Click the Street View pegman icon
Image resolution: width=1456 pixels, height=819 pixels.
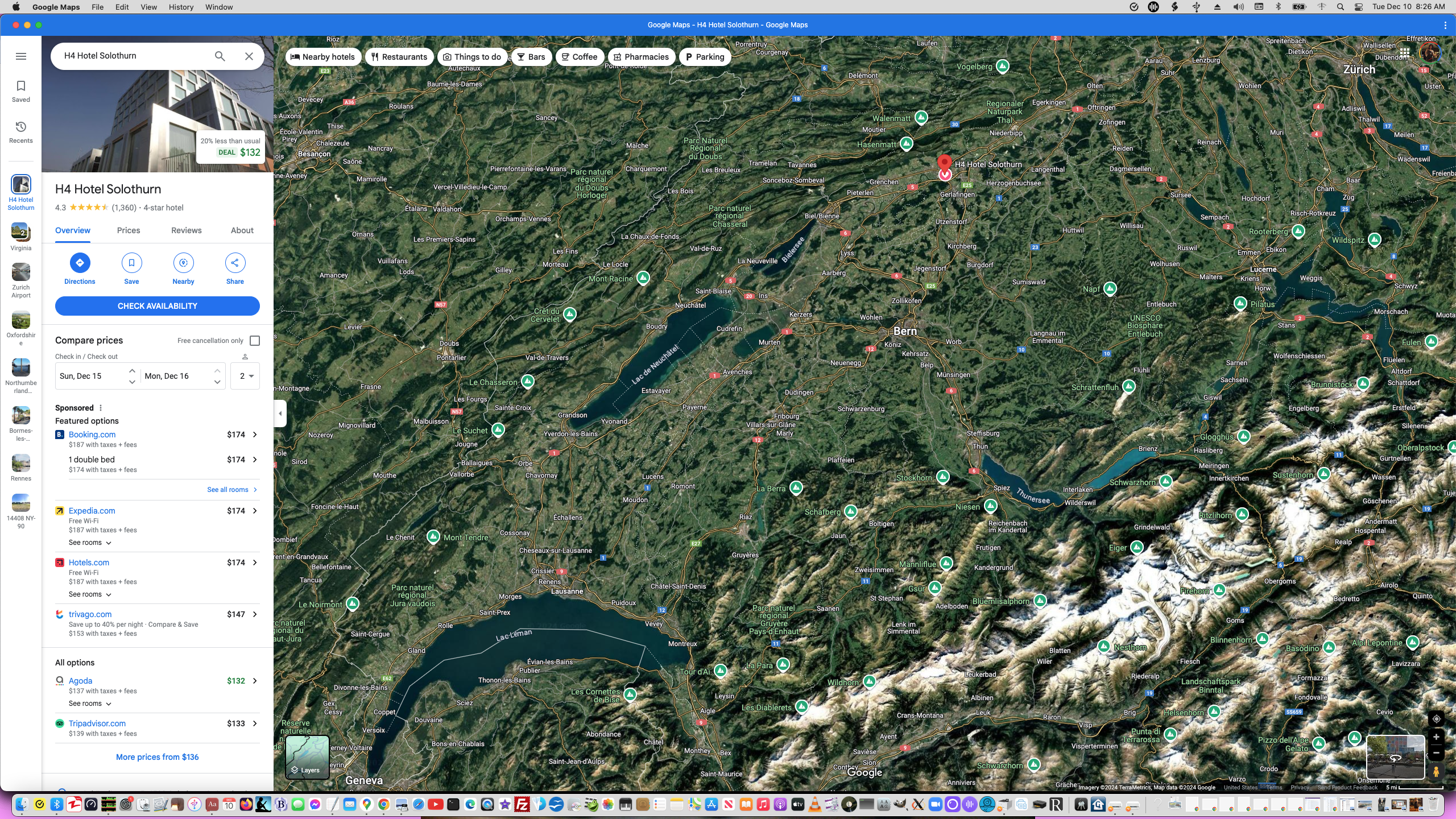coord(1436,771)
